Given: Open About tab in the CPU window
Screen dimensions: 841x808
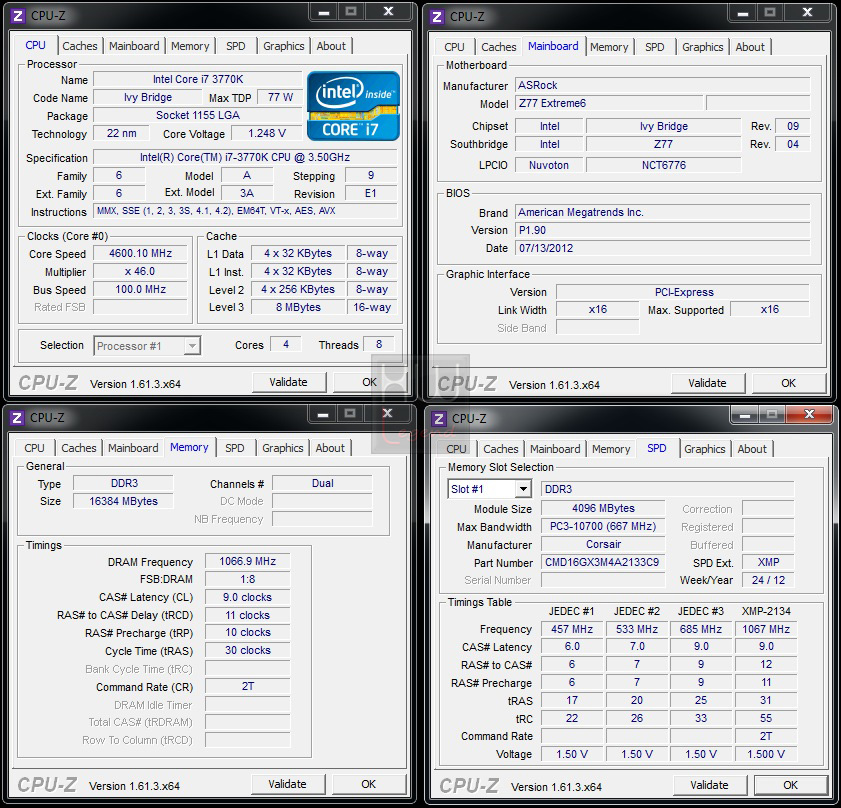Looking at the screenshot, I should [331, 46].
